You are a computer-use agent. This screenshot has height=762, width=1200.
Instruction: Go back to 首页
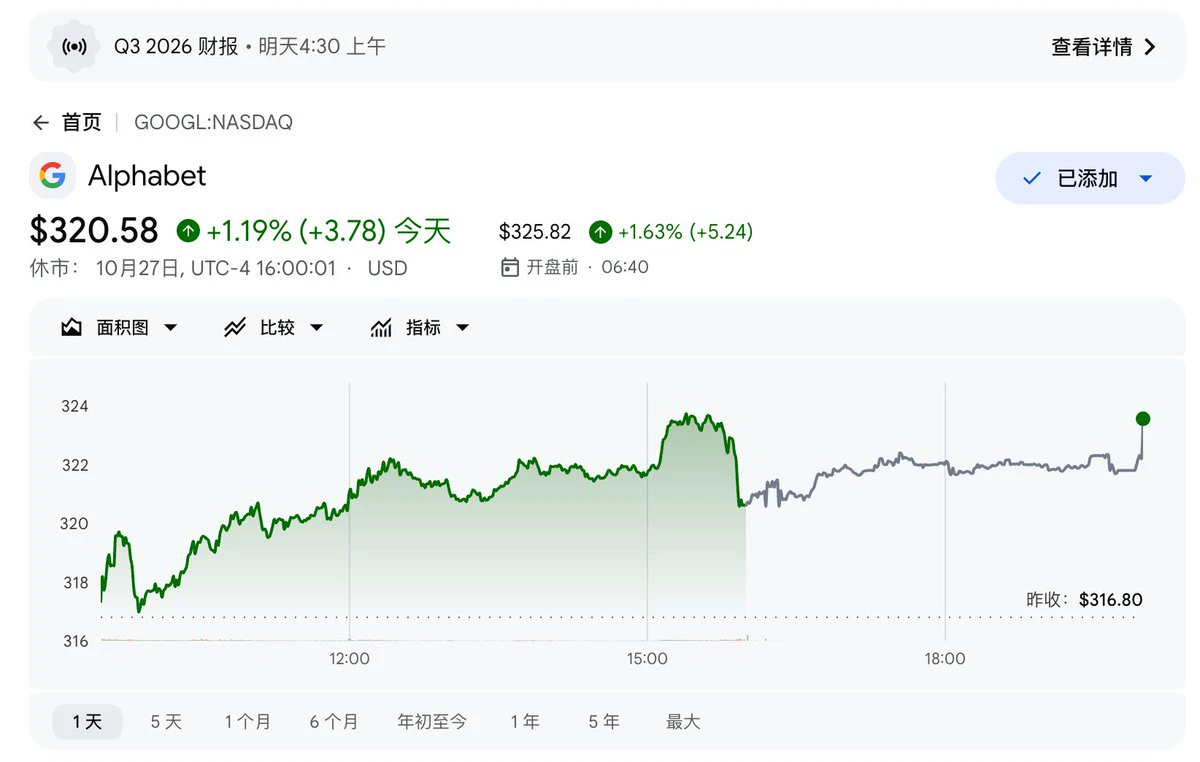(x=82, y=123)
